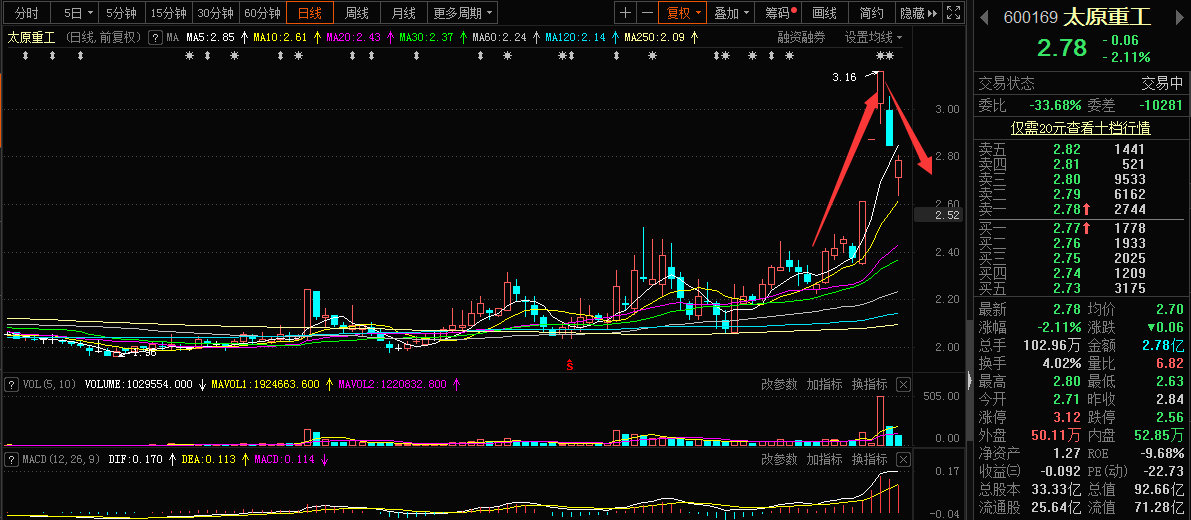The height and width of the screenshot is (520, 1191).
Task: Click 改参数 in the VOL panel
Action: point(779,384)
